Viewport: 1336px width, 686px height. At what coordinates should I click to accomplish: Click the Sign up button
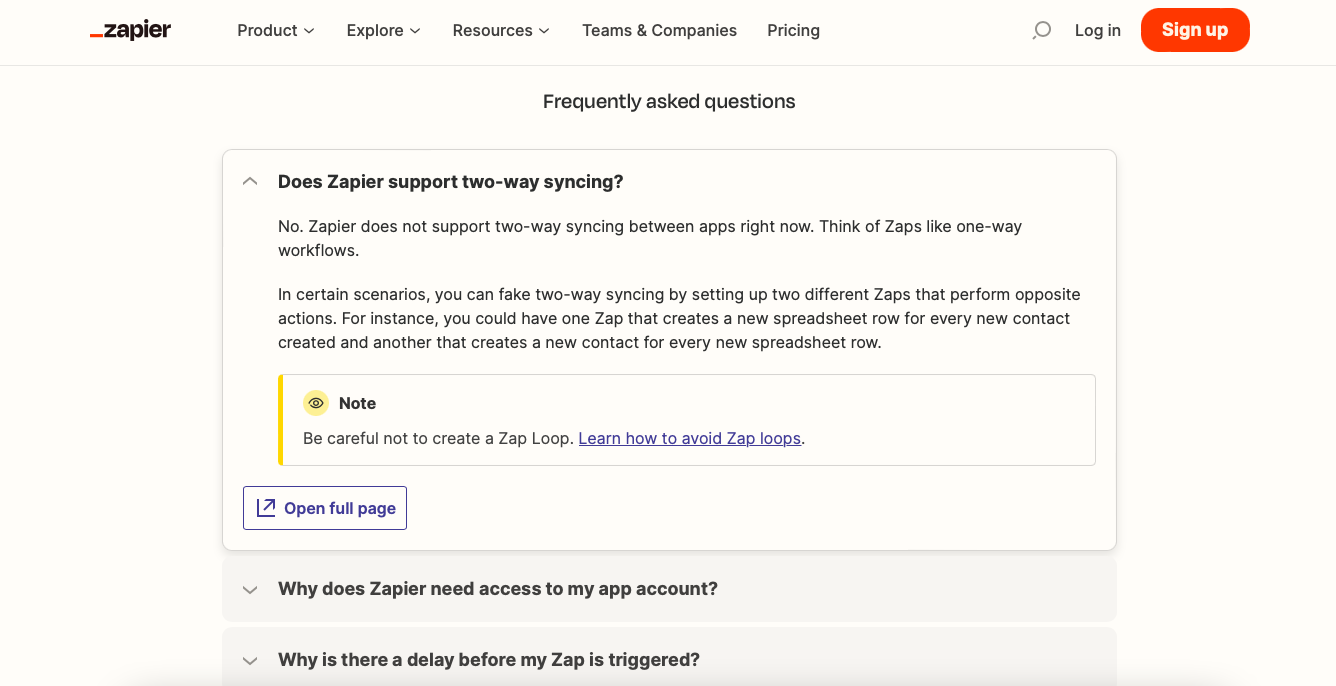pyautogui.click(x=1195, y=30)
